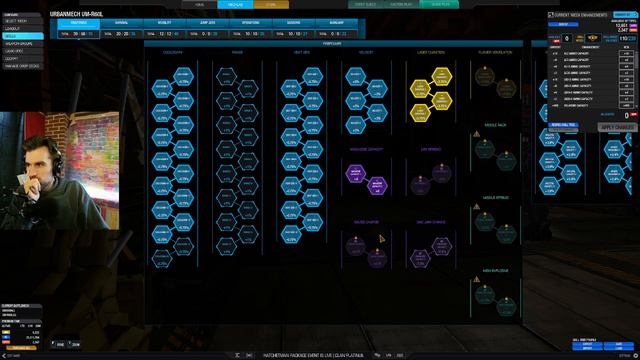Open Cockpit in sidebar
640x360 pixels.
(22, 59)
